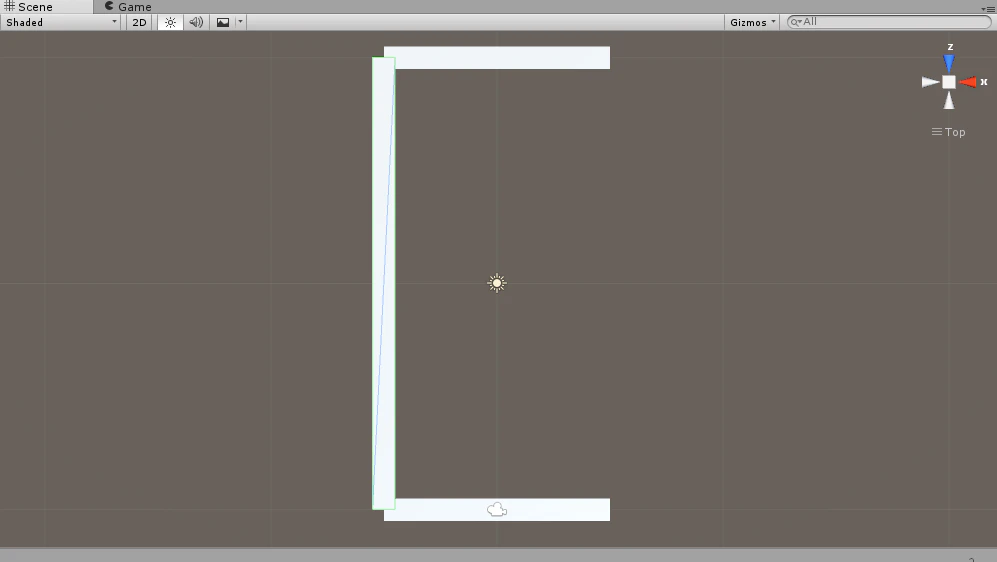Click the left white cone of gizmo
997x562 pixels.
click(x=930, y=82)
